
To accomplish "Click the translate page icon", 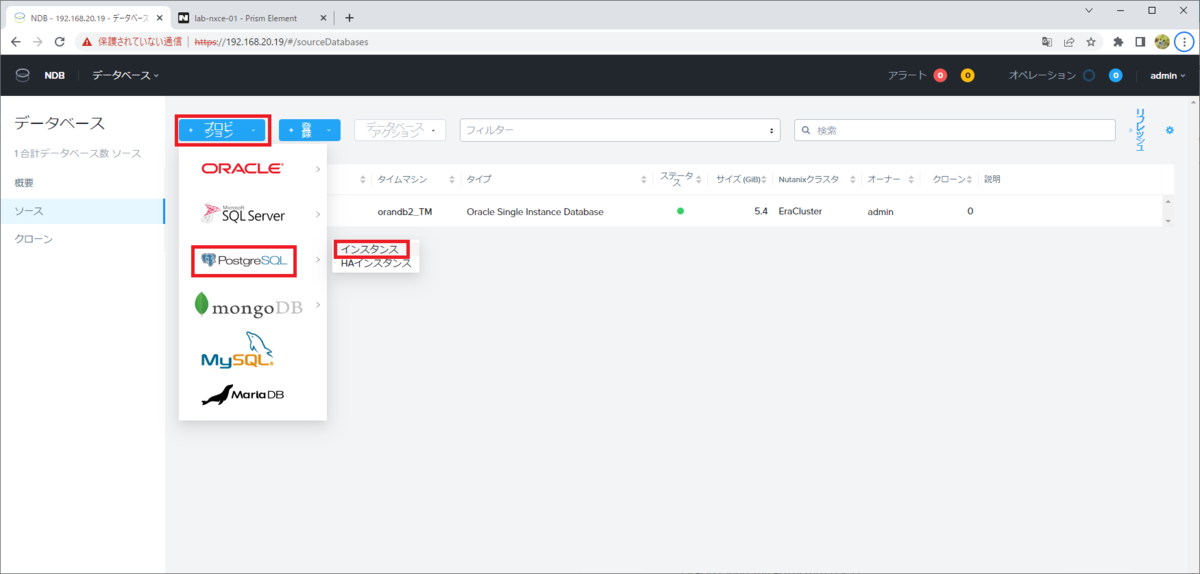I will coord(1047,42).
